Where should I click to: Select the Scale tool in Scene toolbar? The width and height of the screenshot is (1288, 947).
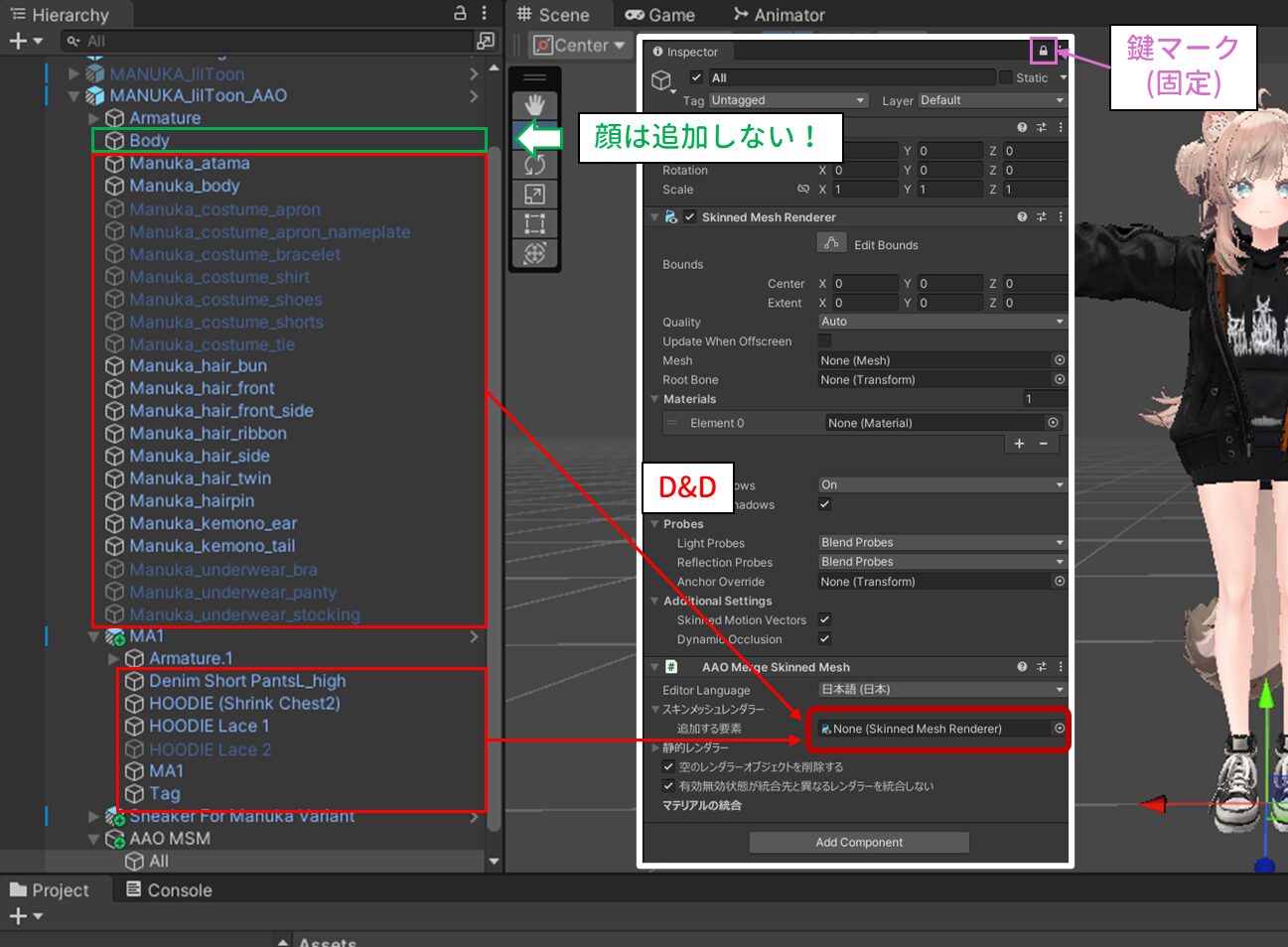534,195
